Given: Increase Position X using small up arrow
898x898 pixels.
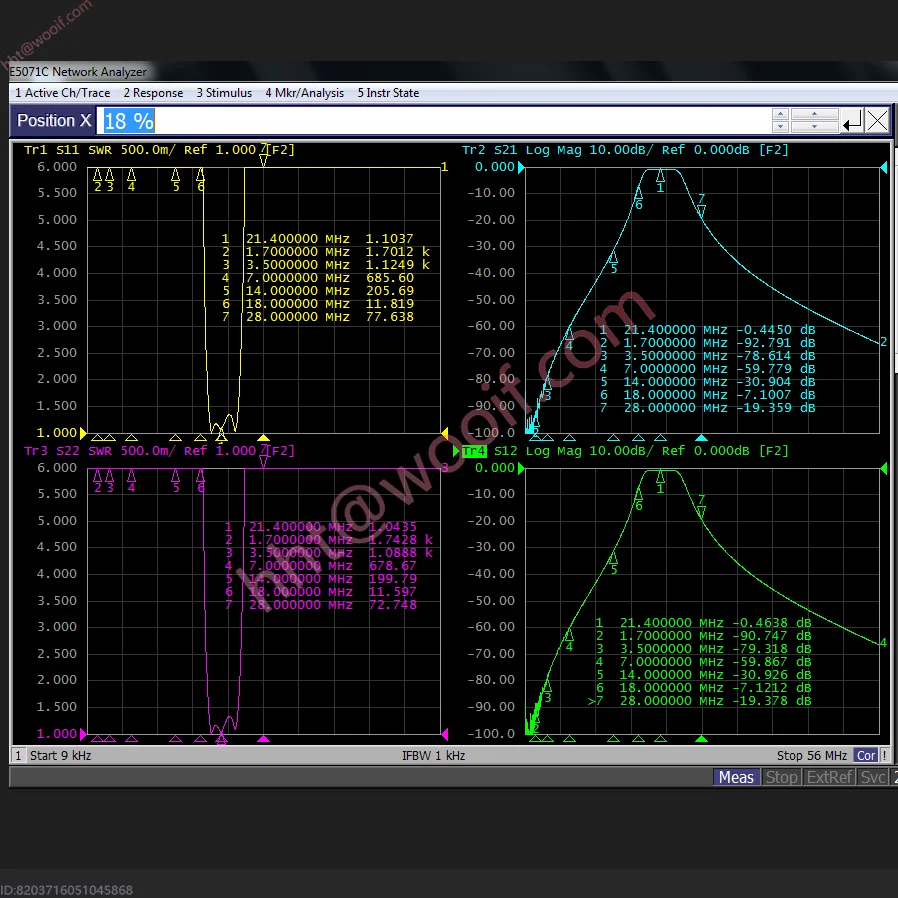Looking at the screenshot, I should 780,115.
